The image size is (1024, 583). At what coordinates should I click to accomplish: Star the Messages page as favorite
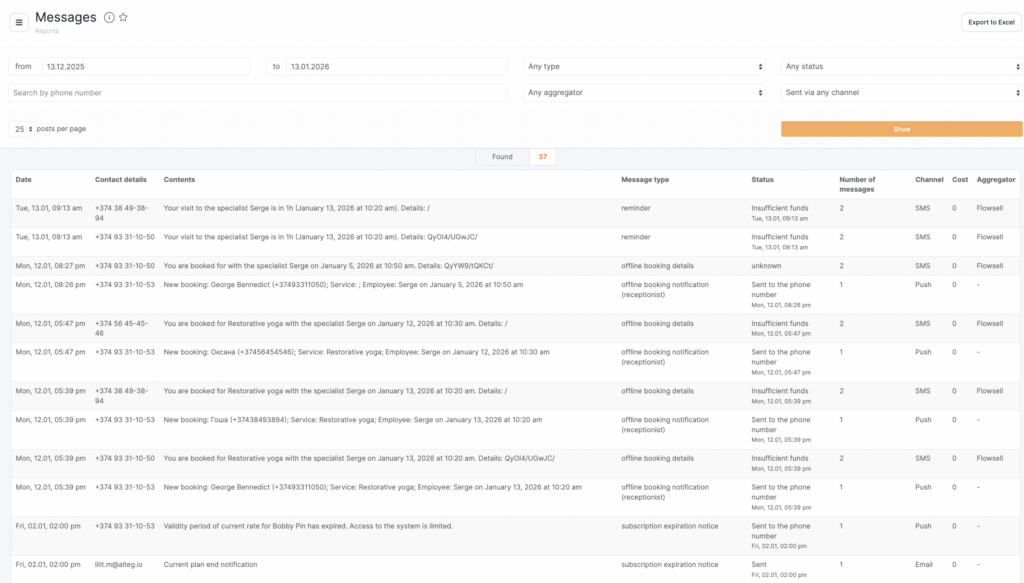coord(123,18)
